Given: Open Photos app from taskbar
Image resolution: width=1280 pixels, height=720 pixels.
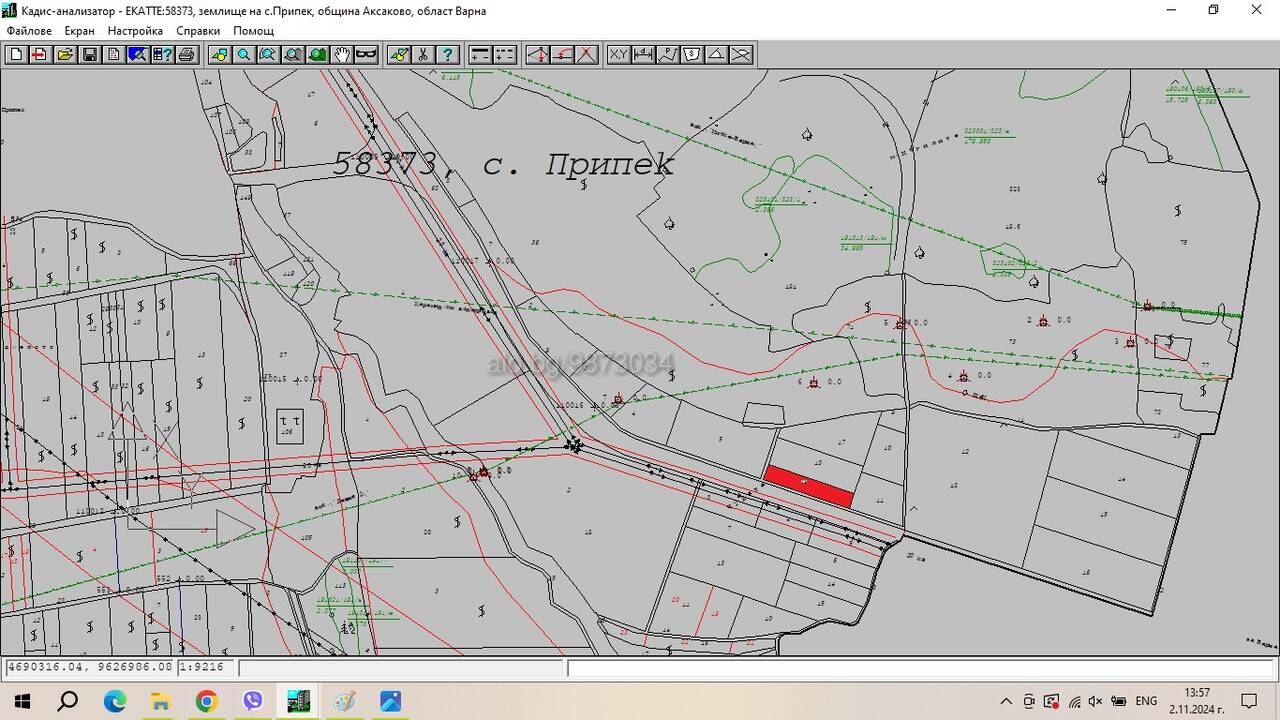Looking at the screenshot, I should tap(390, 701).
